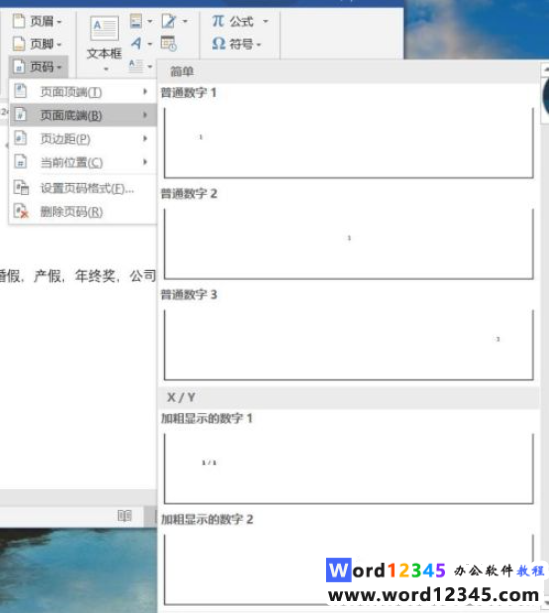Select the 加粗显示的数字 1 thumbnail
The height and width of the screenshot is (613, 549).
tap(348, 468)
